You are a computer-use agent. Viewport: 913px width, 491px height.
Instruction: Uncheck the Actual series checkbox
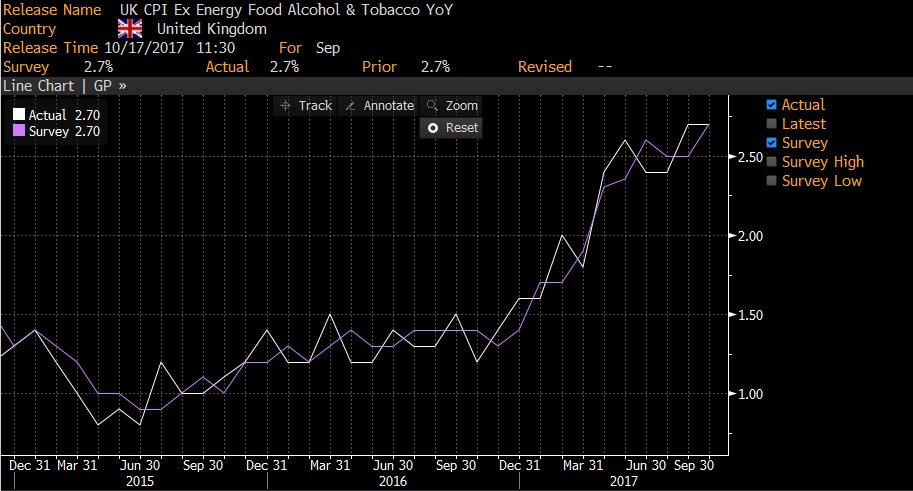(x=770, y=105)
